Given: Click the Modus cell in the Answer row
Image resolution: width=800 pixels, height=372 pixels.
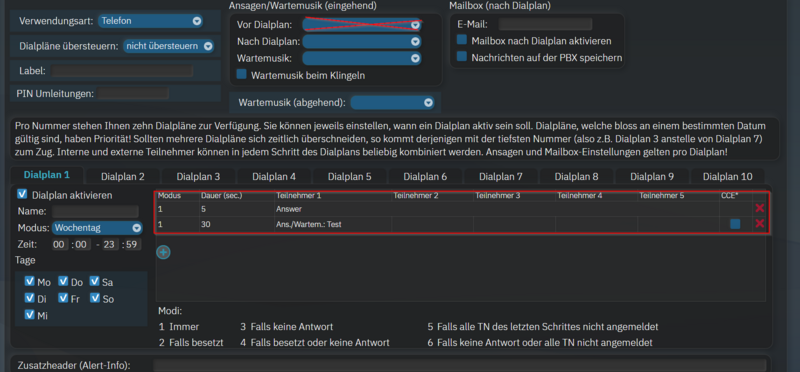Looking at the screenshot, I should coord(178,208).
